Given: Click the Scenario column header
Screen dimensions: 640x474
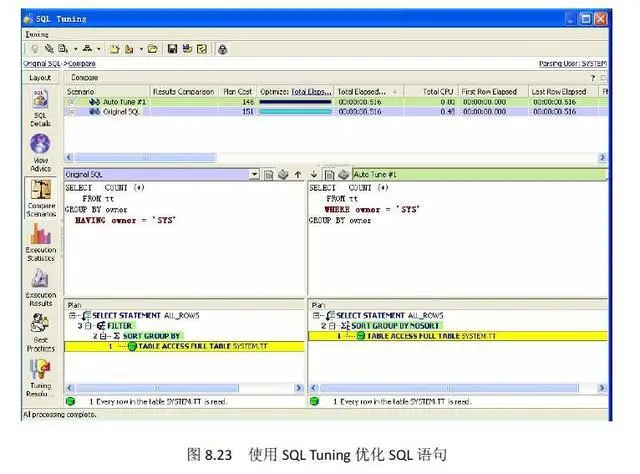Looking at the screenshot, I should (107, 92).
